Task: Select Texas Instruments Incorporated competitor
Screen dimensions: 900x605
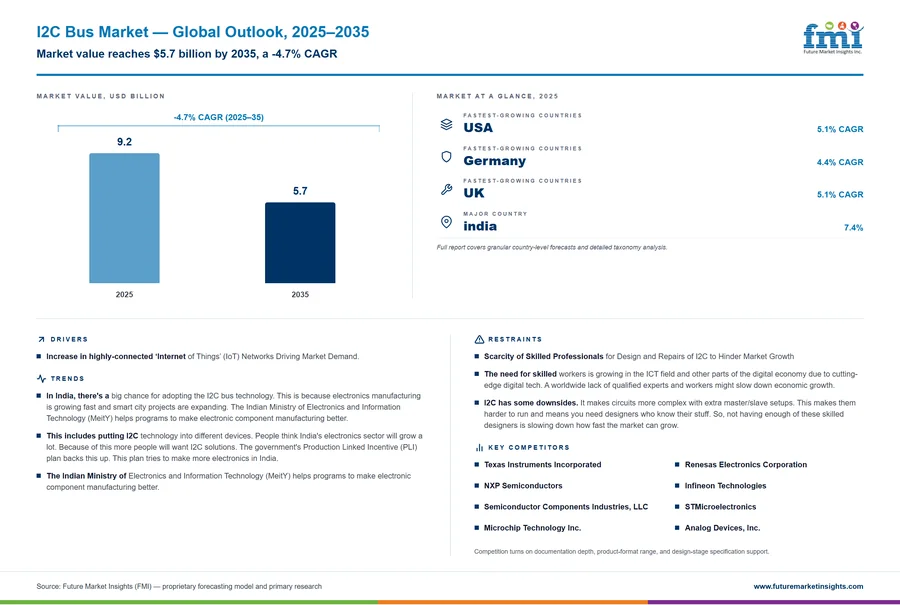Action: point(542,465)
